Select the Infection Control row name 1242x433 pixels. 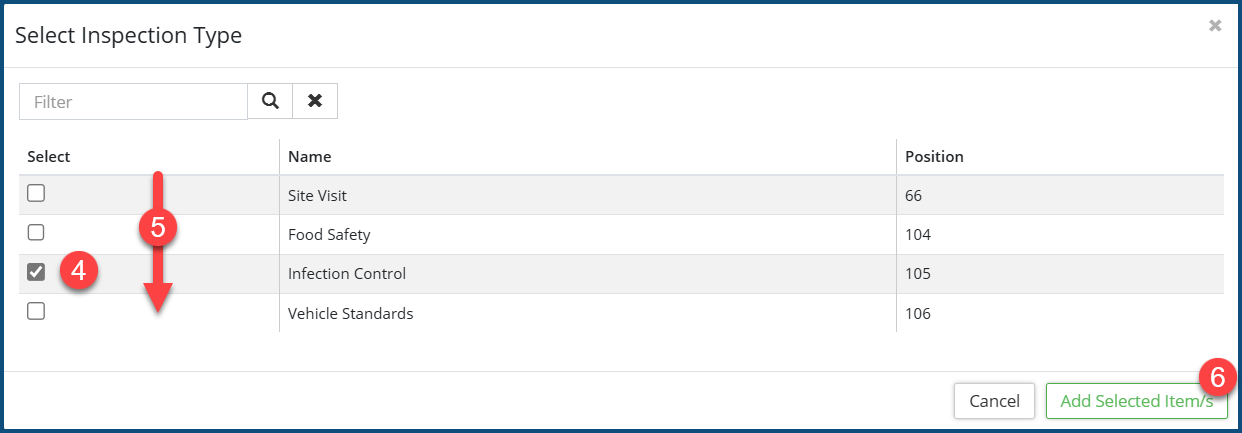(x=347, y=274)
